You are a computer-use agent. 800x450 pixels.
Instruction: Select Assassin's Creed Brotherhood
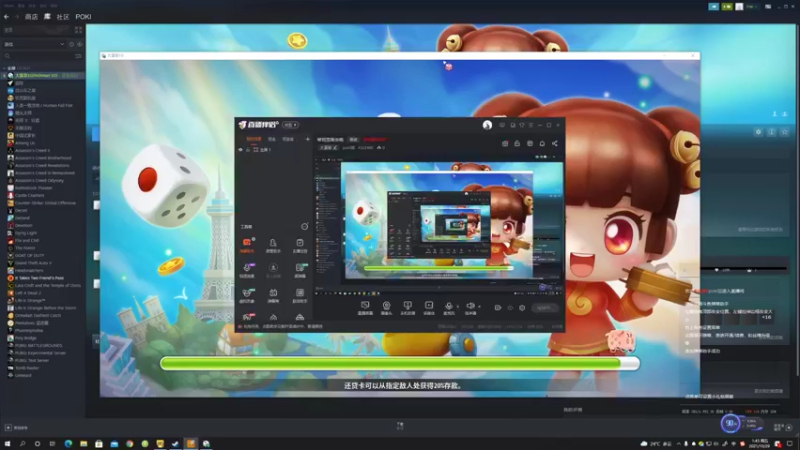point(43,158)
